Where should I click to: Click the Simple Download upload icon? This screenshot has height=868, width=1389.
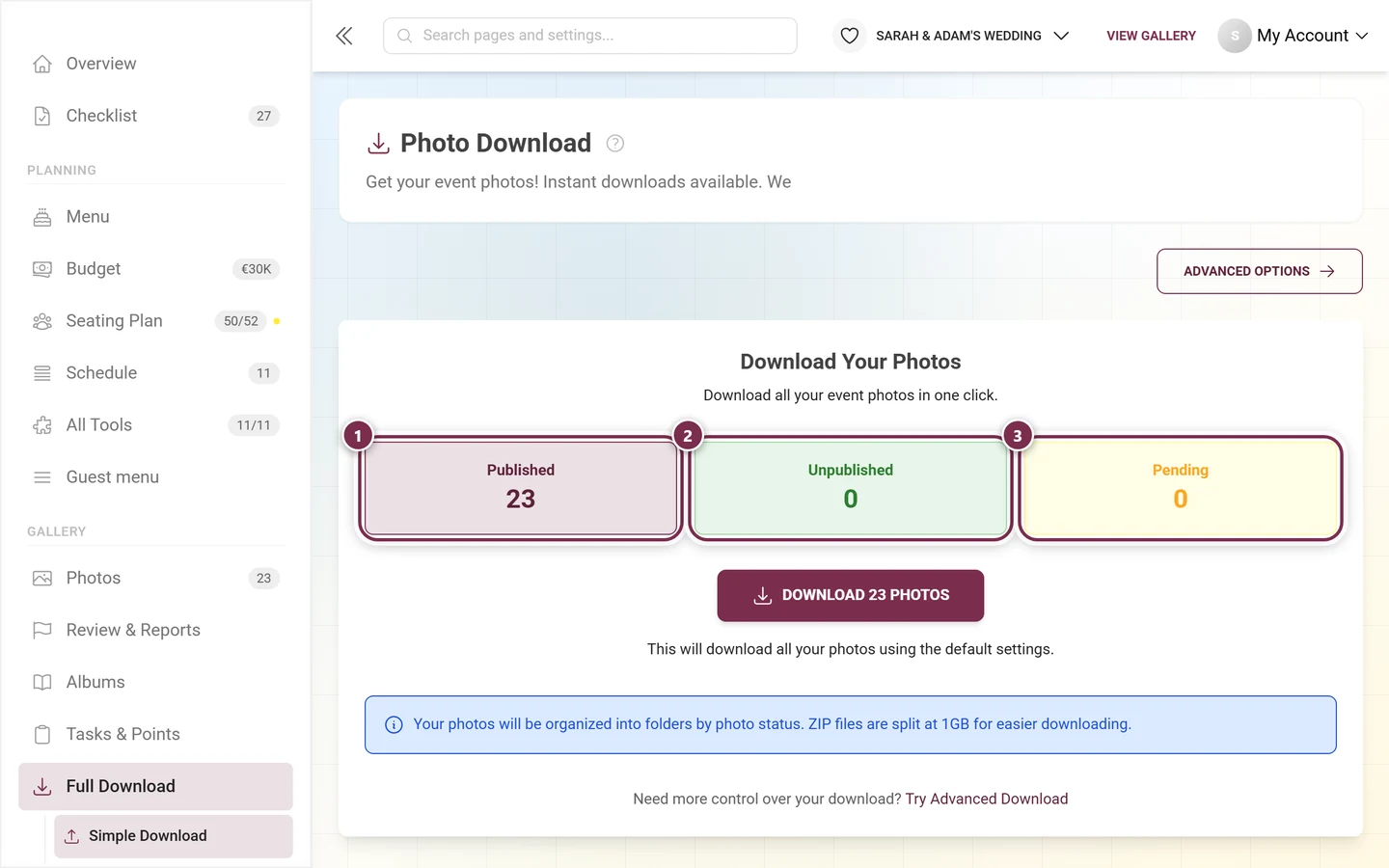click(72, 836)
